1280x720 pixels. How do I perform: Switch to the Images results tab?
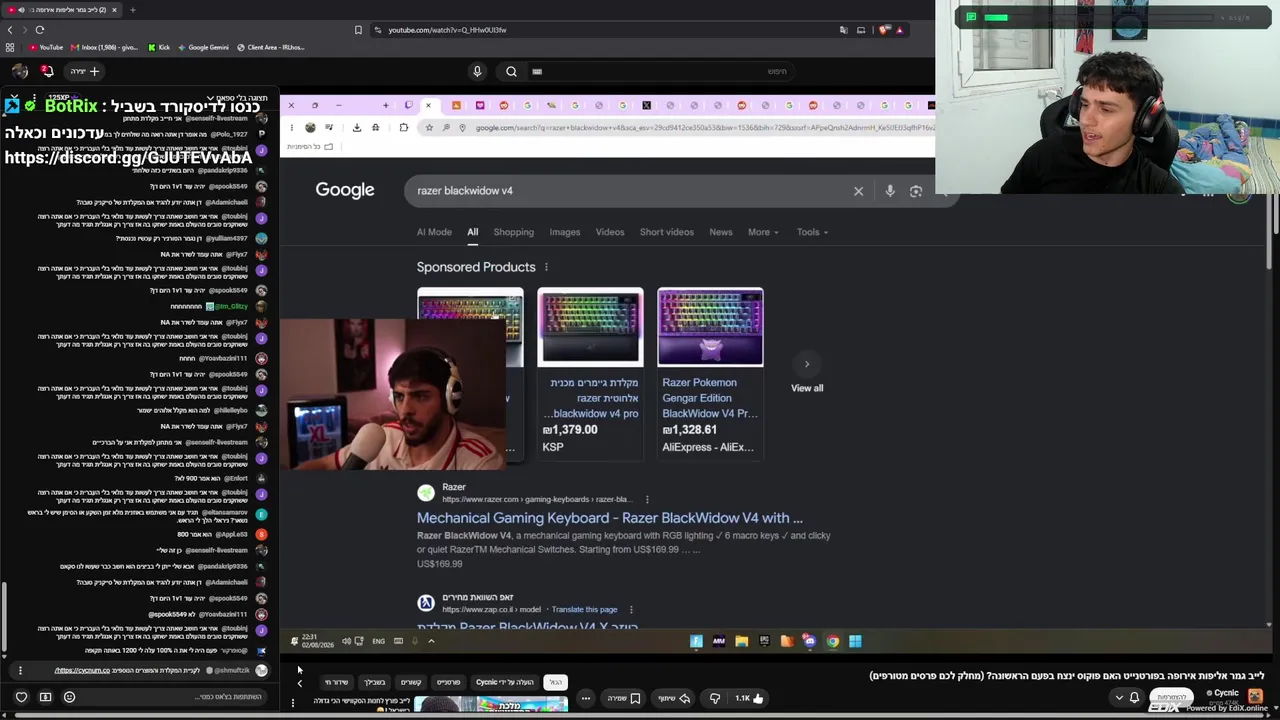click(x=564, y=232)
